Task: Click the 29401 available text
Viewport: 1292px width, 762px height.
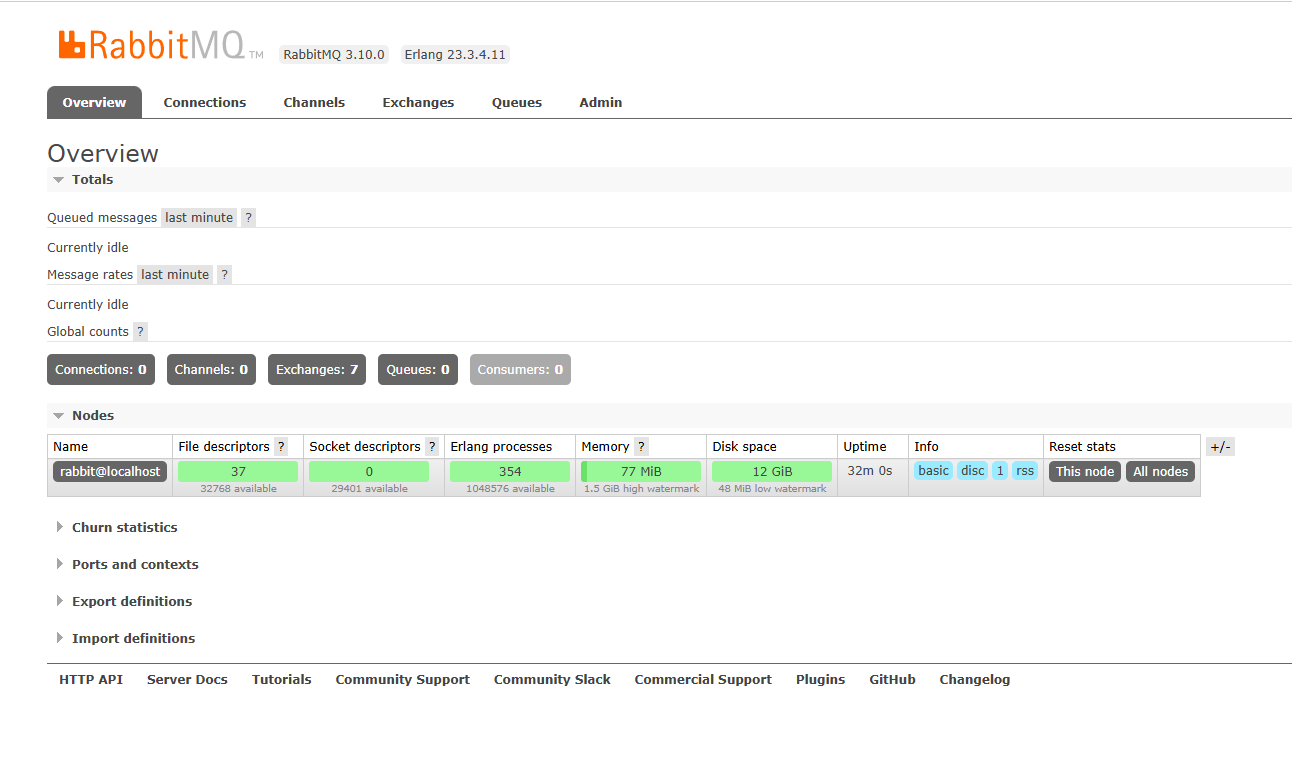Action: click(369, 489)
